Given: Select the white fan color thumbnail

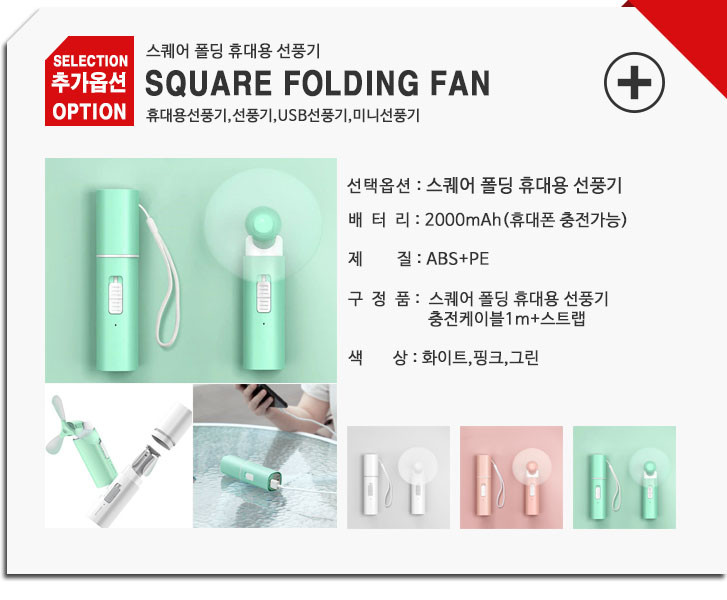Looking at the screenshot, I should point(398,477).
